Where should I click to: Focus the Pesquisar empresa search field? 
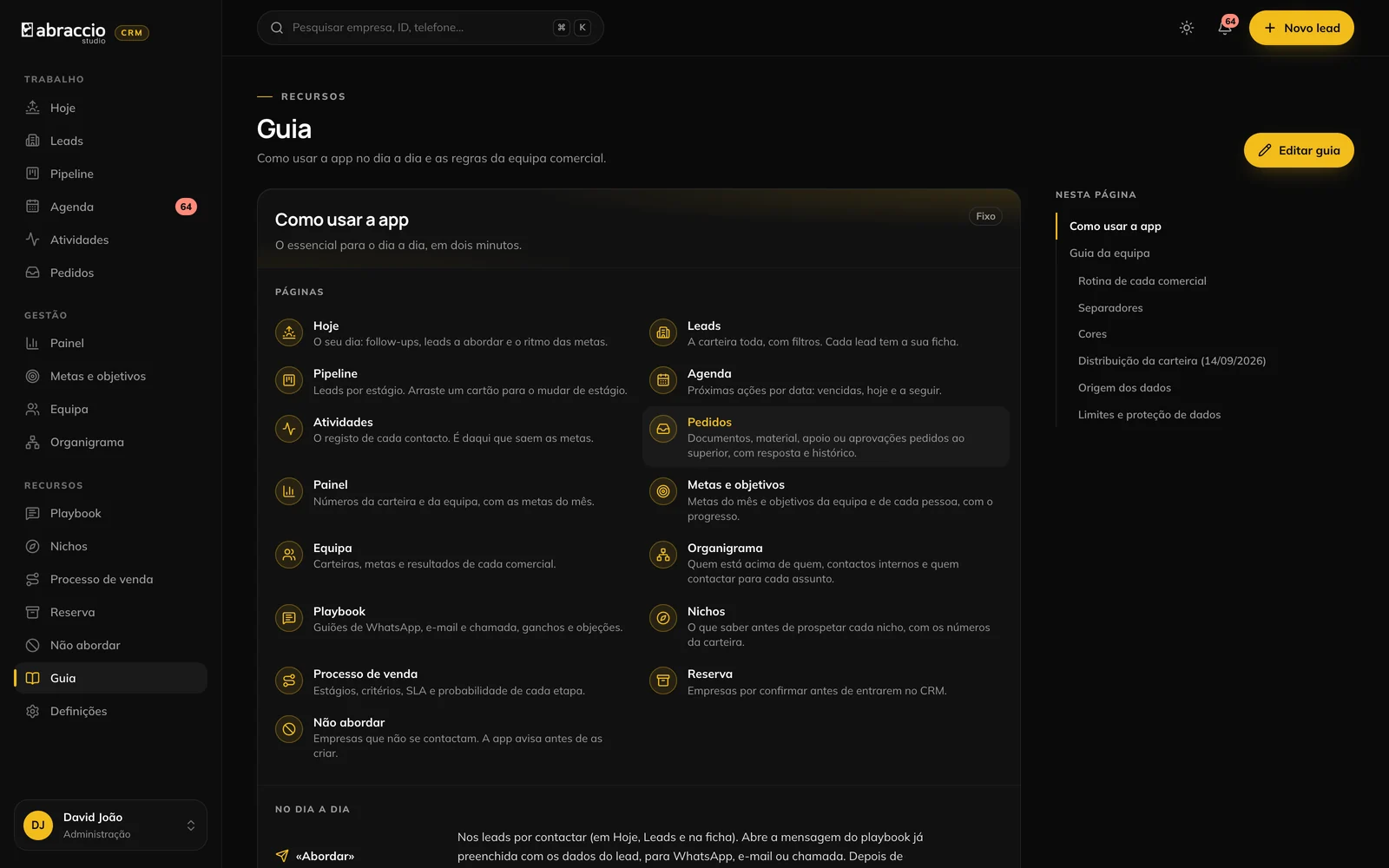pos(430,28)
